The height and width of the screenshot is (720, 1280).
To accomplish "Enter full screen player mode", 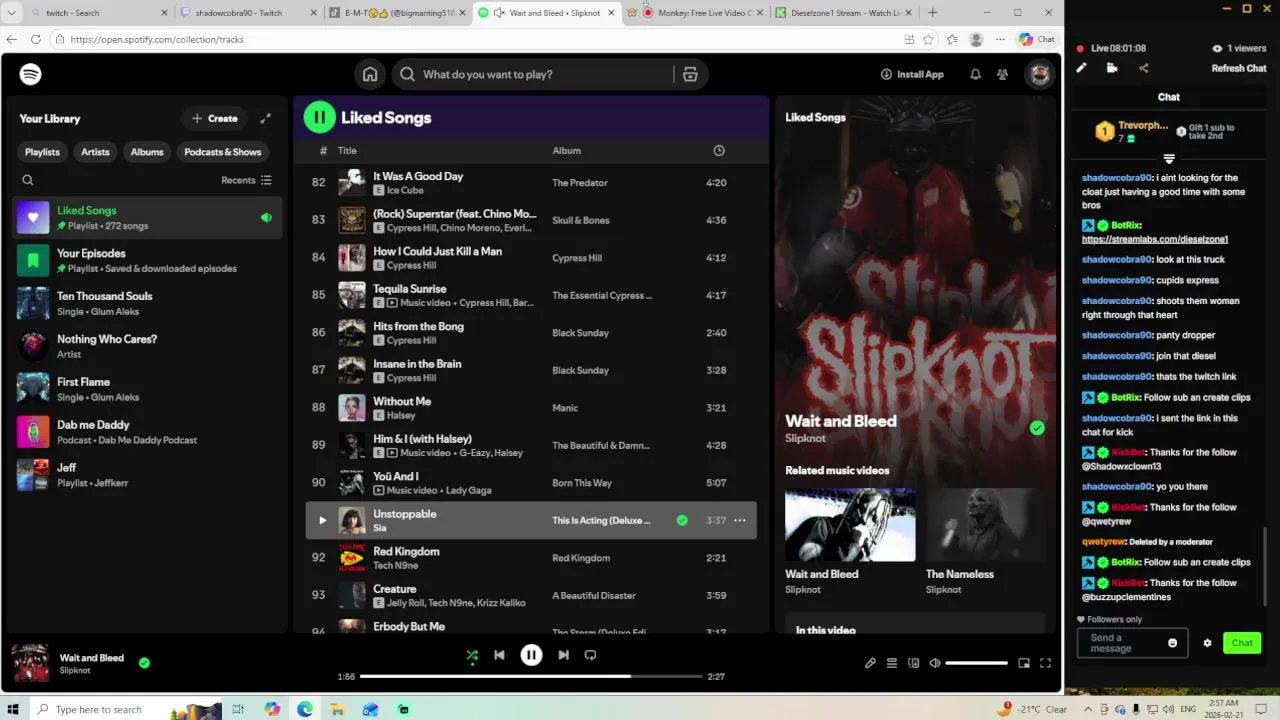I will coord(1046,663).
